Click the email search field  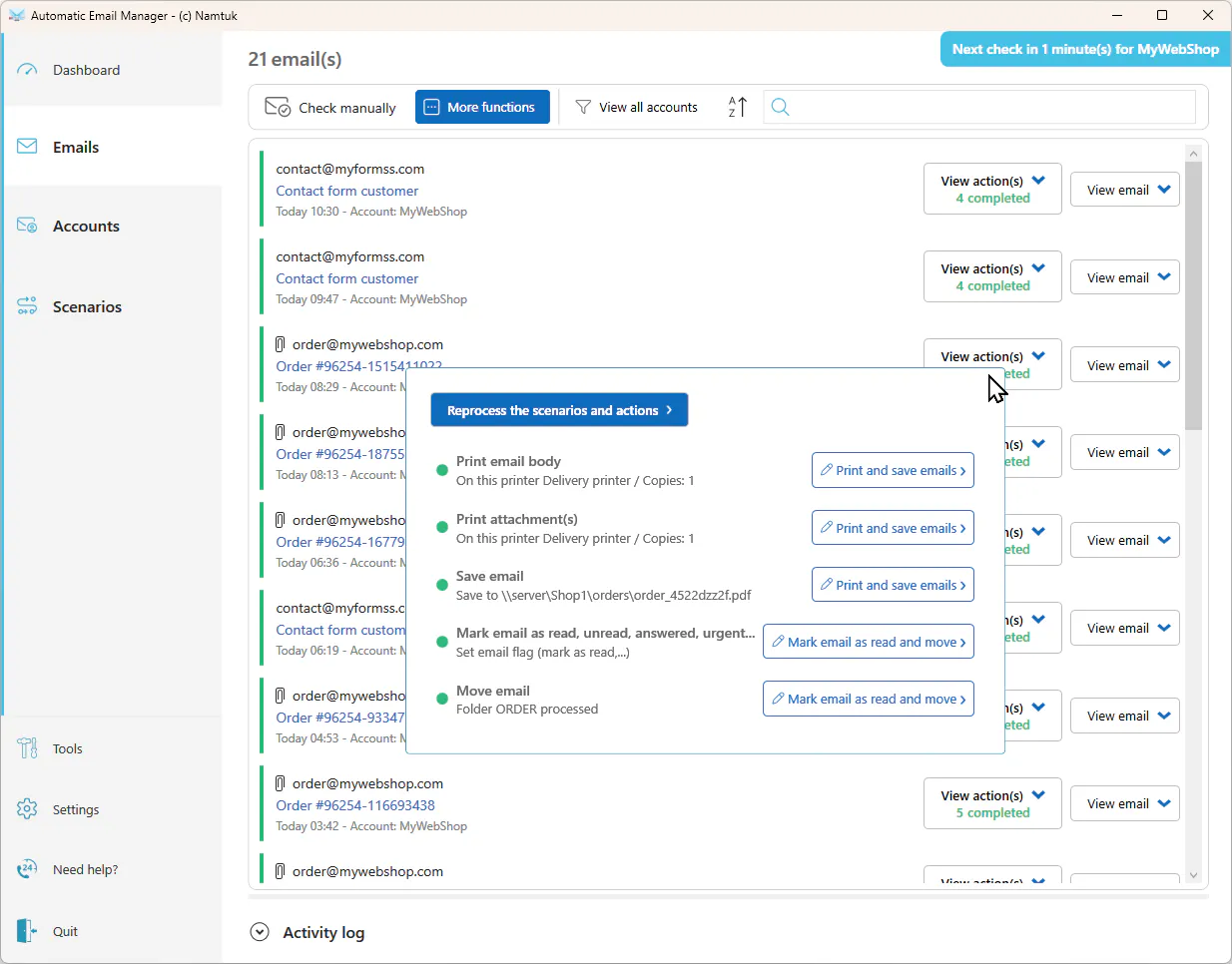979,107
